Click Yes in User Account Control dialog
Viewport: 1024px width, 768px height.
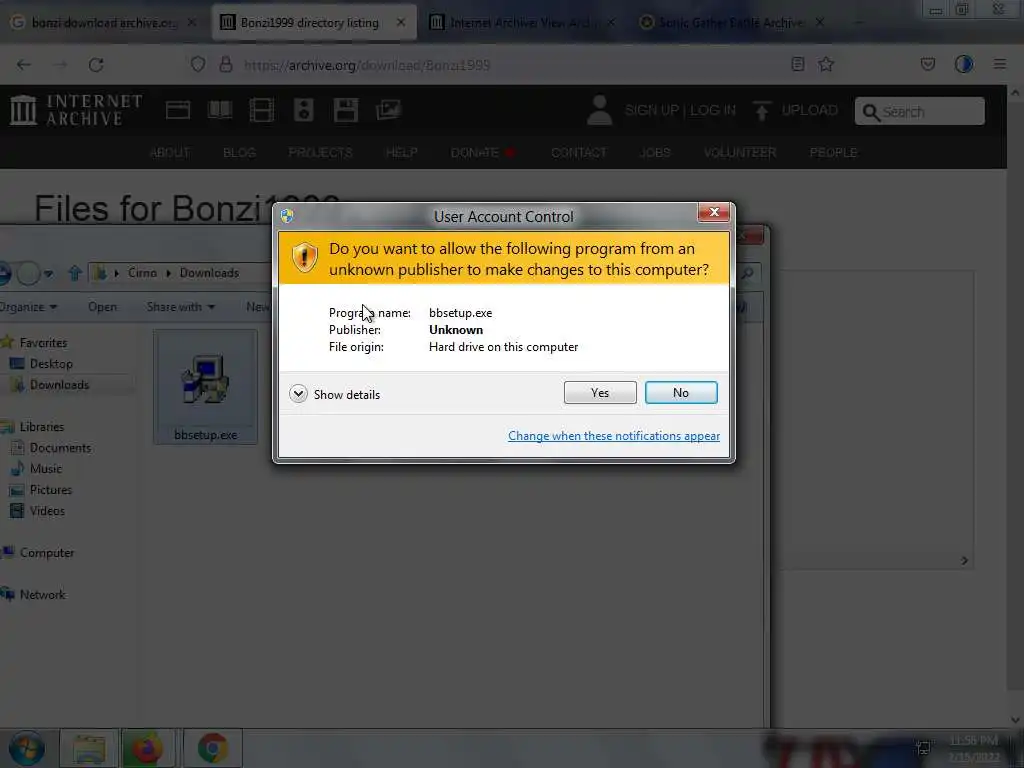(600, 392)
